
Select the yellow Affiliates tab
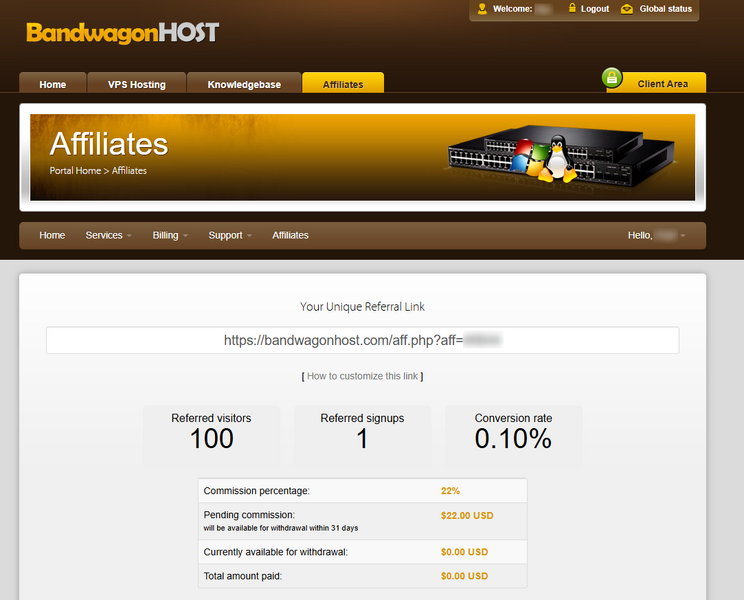point(343,84)
